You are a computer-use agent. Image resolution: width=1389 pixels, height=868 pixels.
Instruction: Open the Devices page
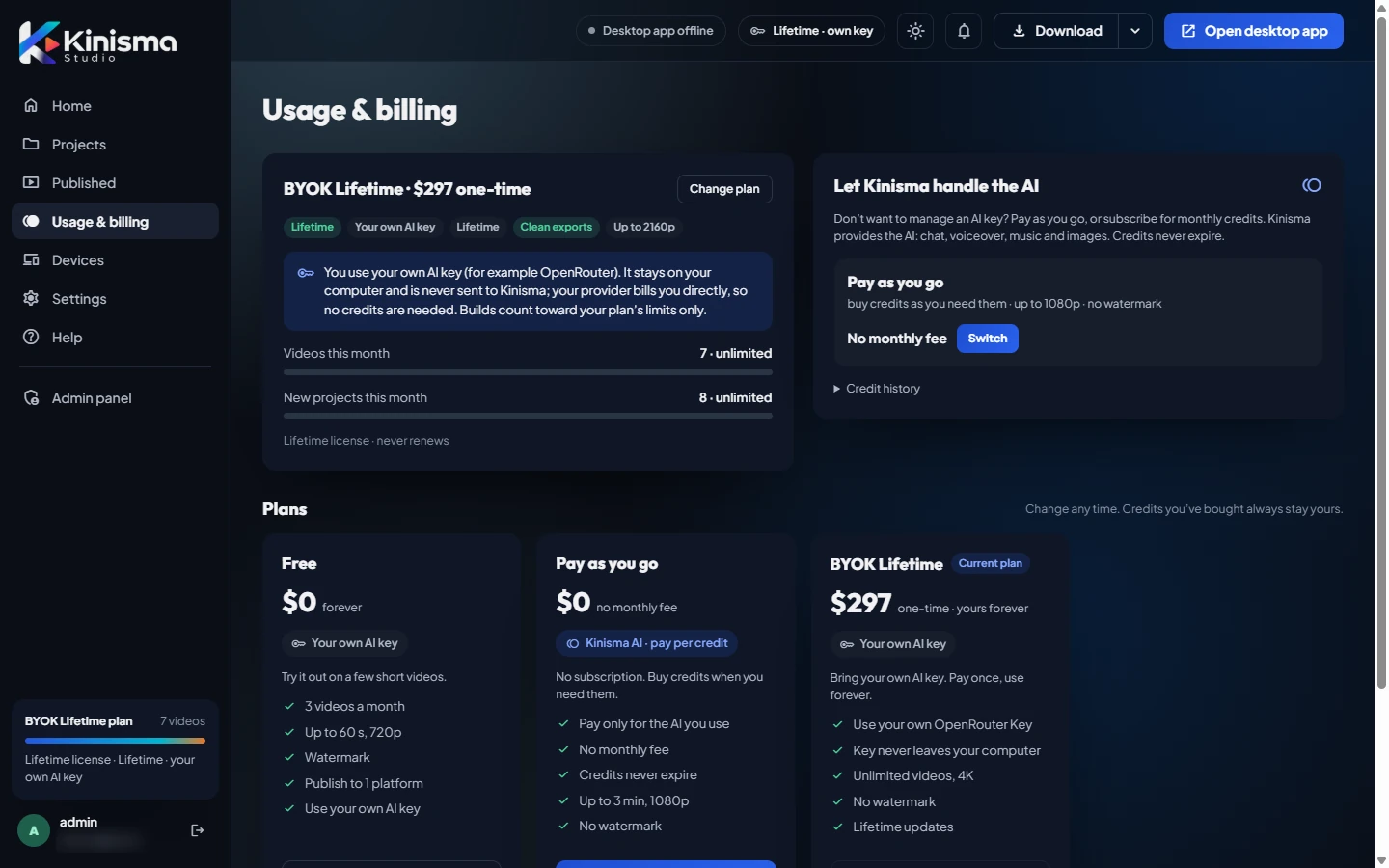[x=115, y=260]
